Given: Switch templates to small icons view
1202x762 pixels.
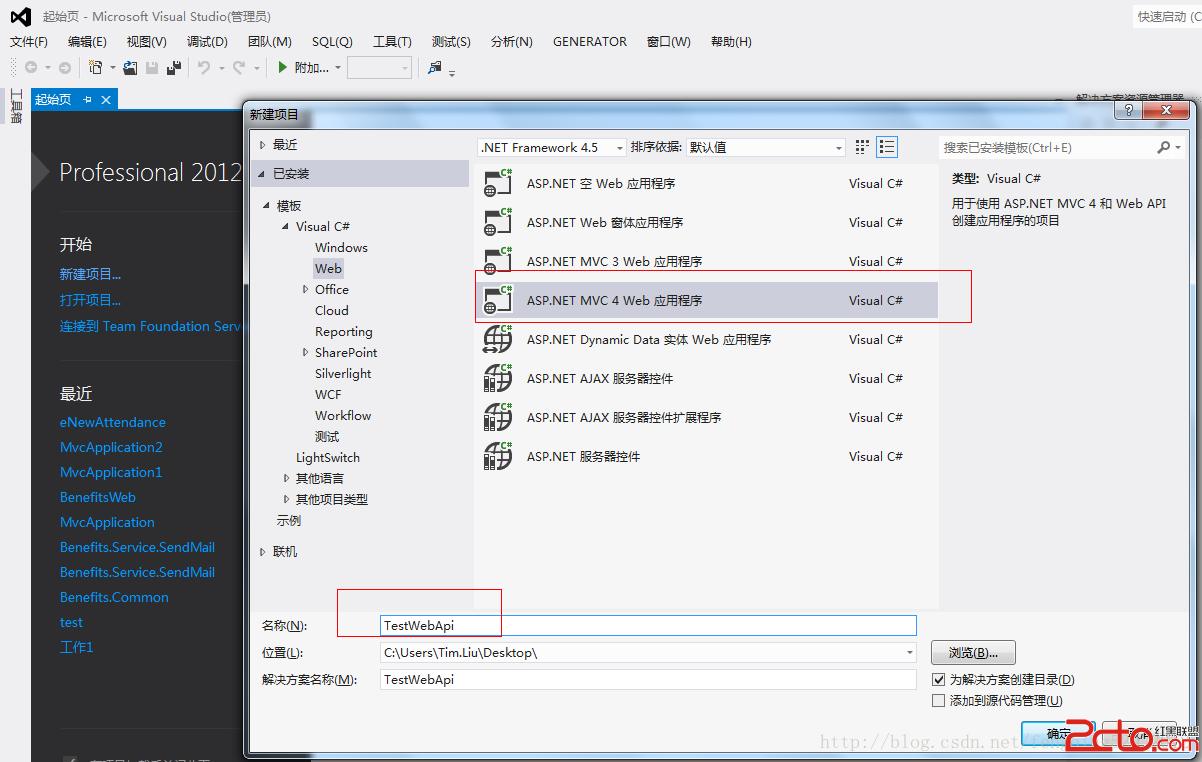Looking at the screenshot, I should click(x=863, y=147).
